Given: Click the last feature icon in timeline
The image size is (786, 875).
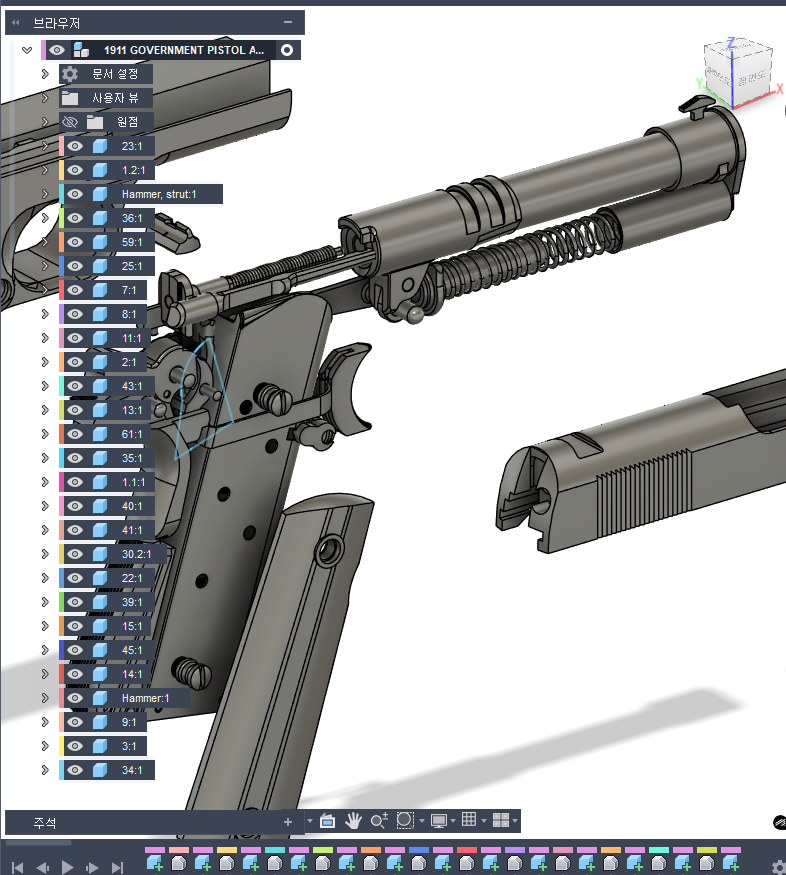Looking at the screenshot, I should pos(731,863).
